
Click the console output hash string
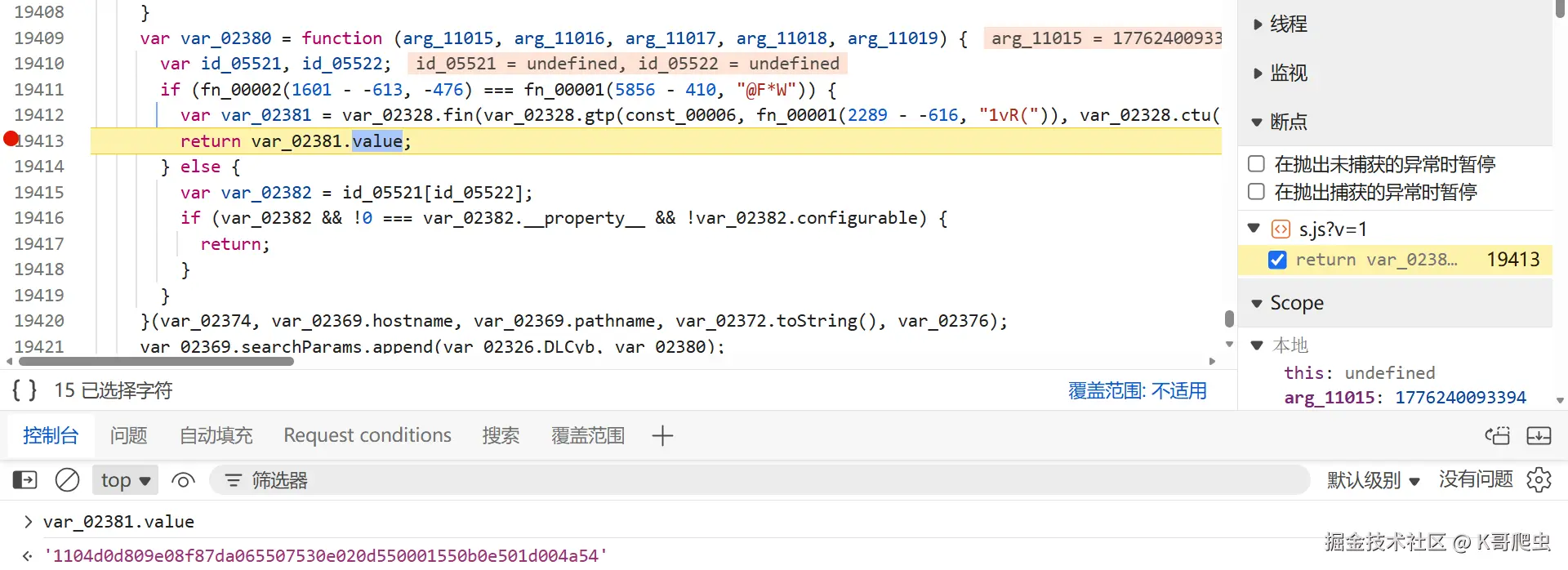[326, 555]
